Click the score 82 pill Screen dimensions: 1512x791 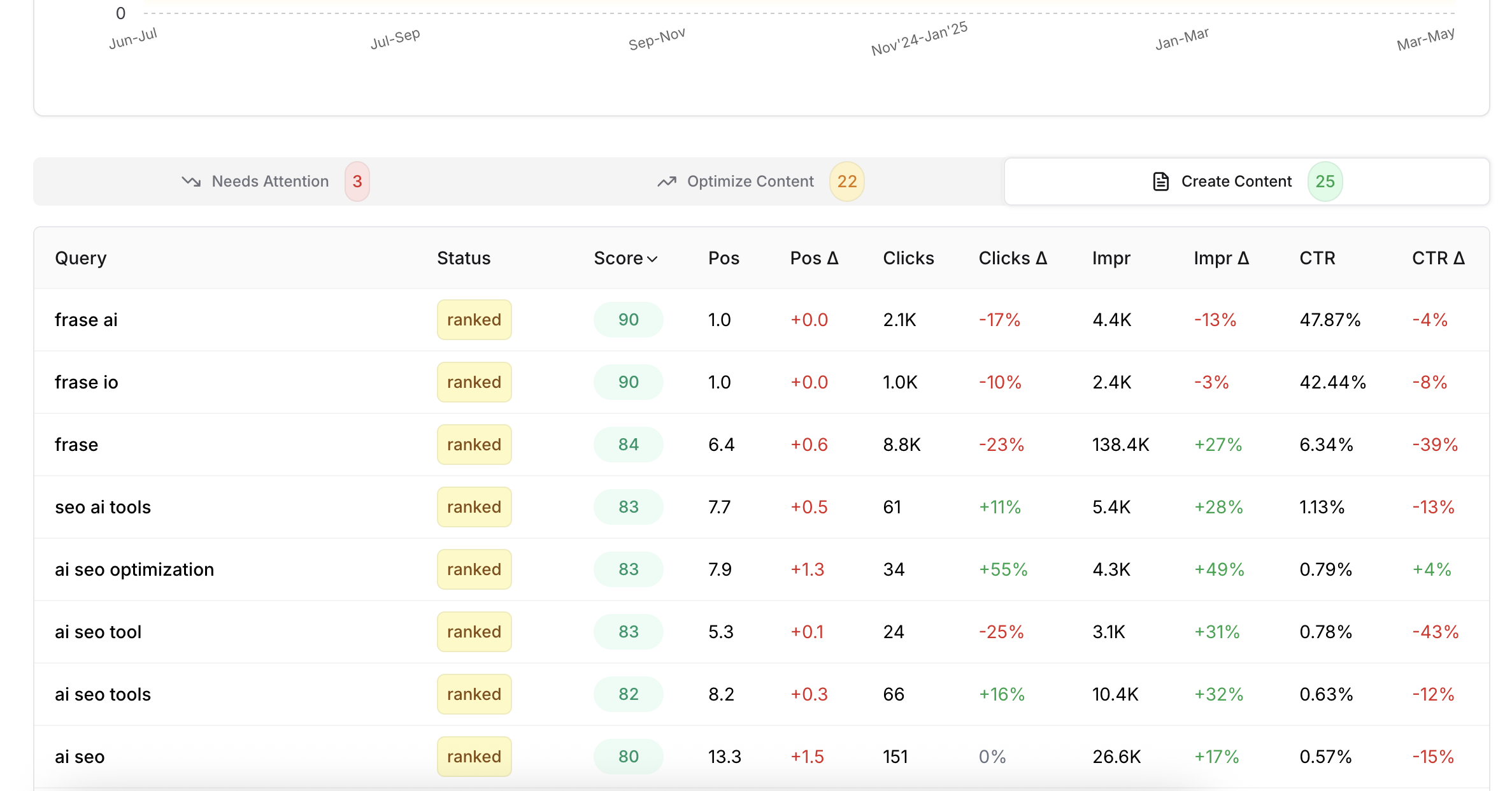pos(629,694)
